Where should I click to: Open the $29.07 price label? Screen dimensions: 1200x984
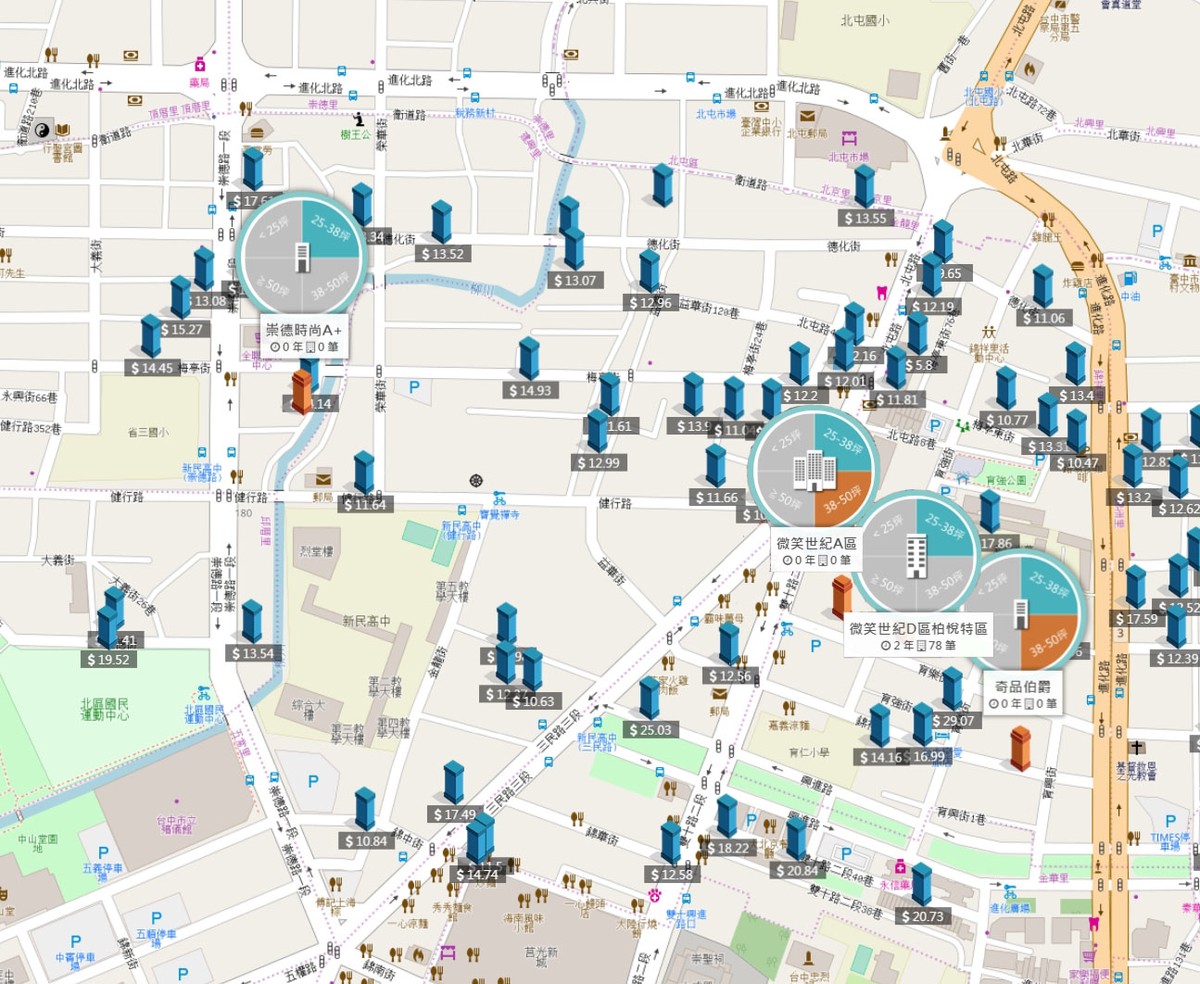pos(952,720)
